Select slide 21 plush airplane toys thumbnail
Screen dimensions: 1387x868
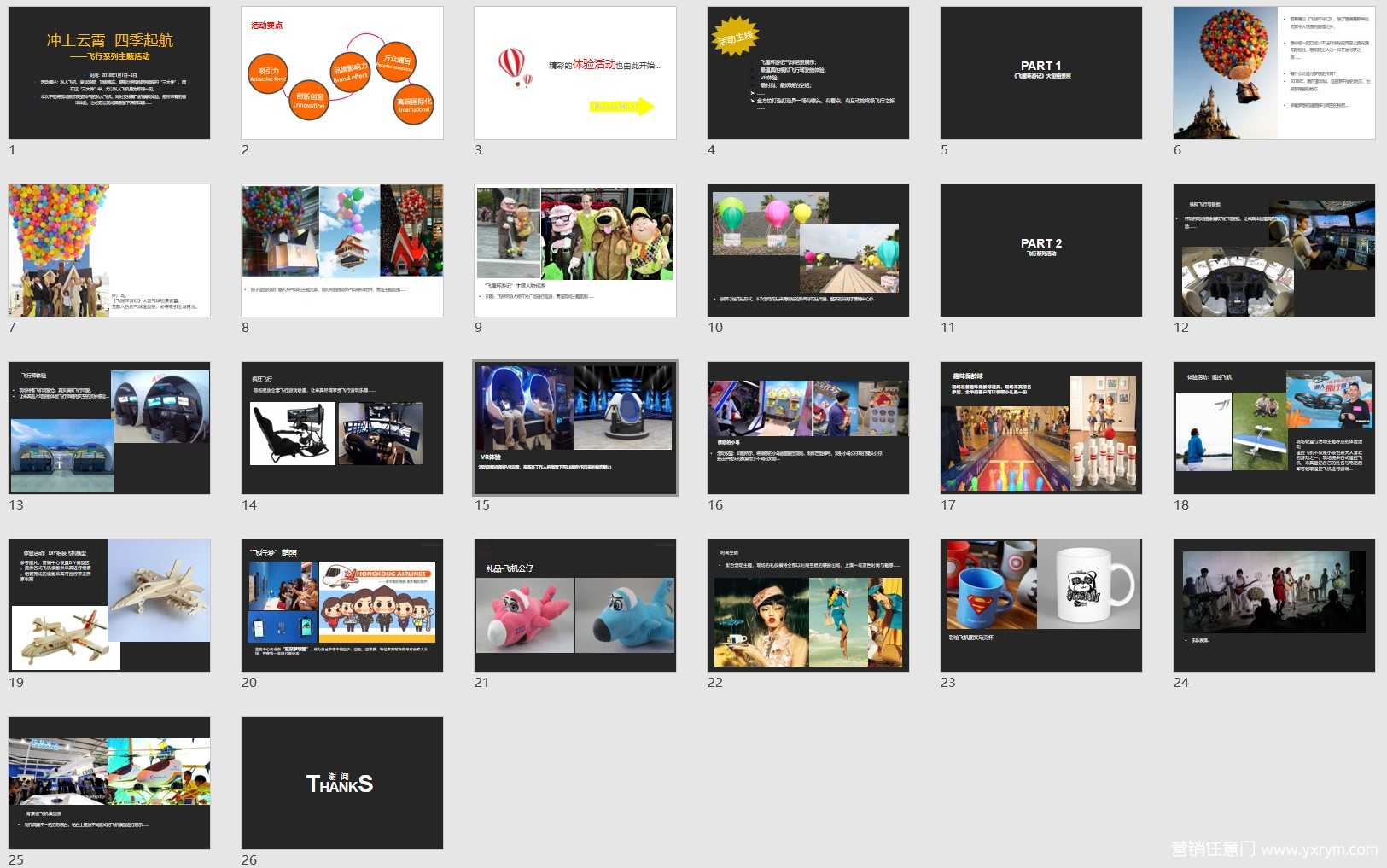pos(575,605)
